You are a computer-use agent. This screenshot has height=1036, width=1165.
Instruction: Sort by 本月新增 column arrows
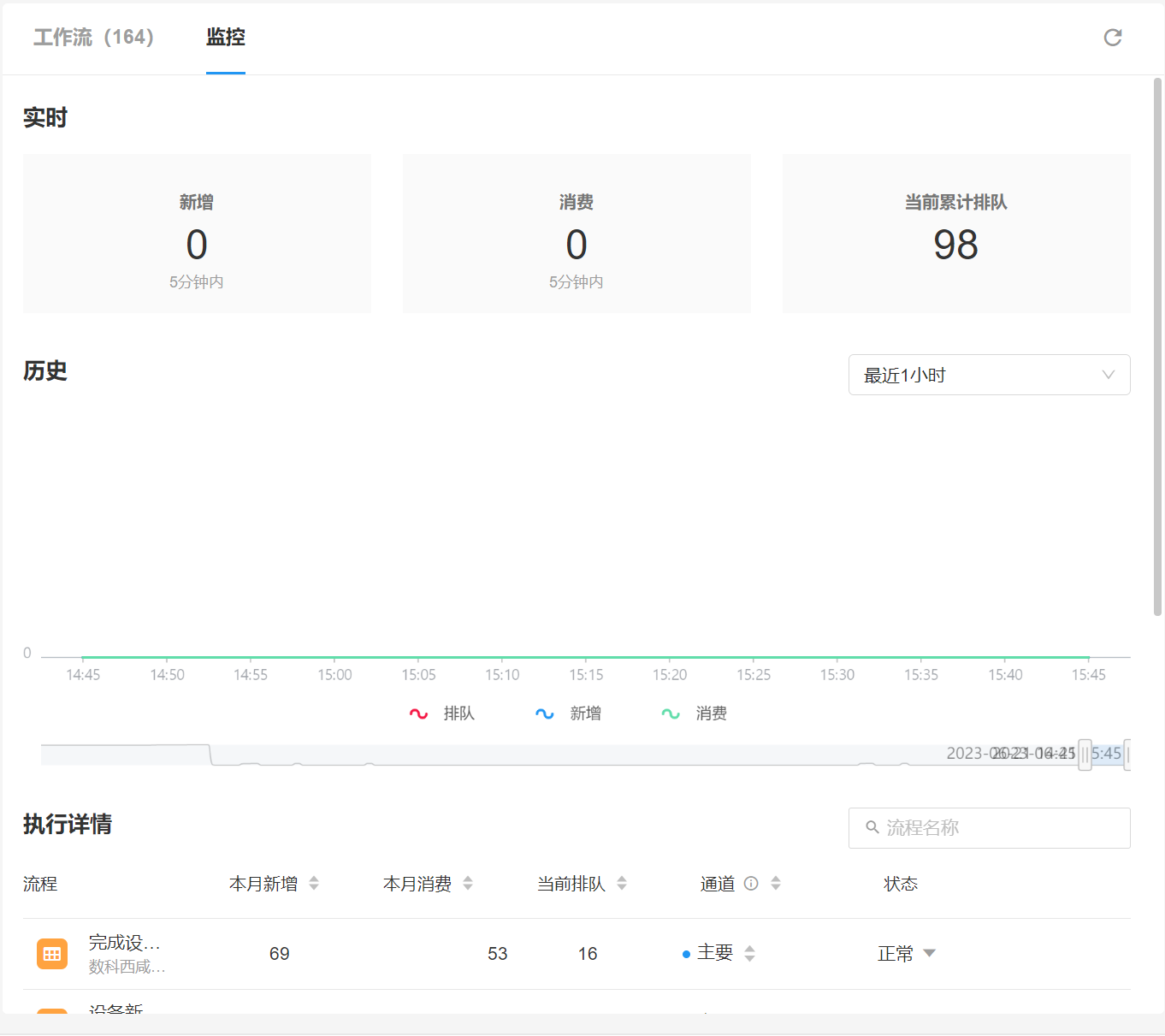[x=314, y=884]
